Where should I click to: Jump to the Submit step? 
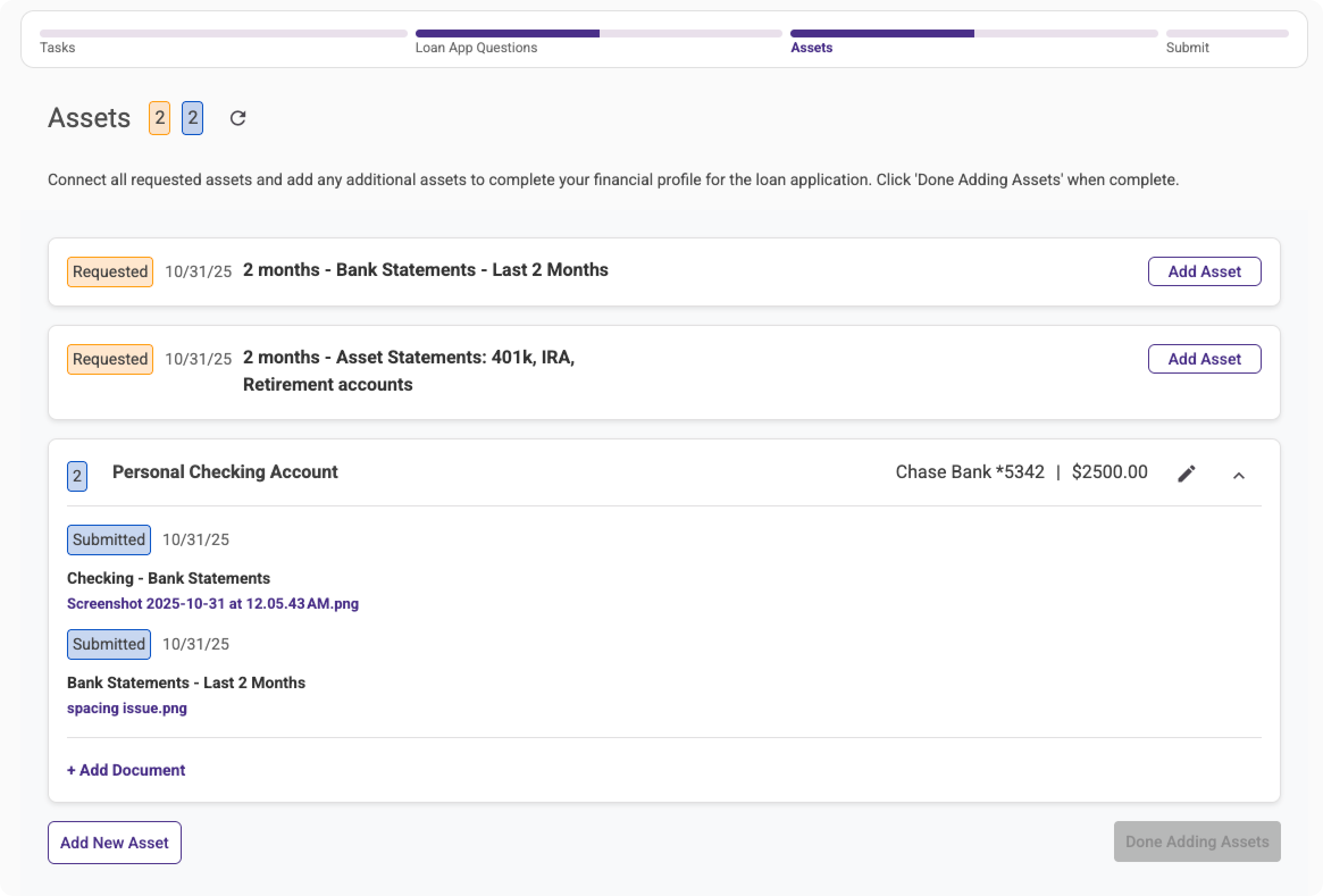pos(1187,48)
